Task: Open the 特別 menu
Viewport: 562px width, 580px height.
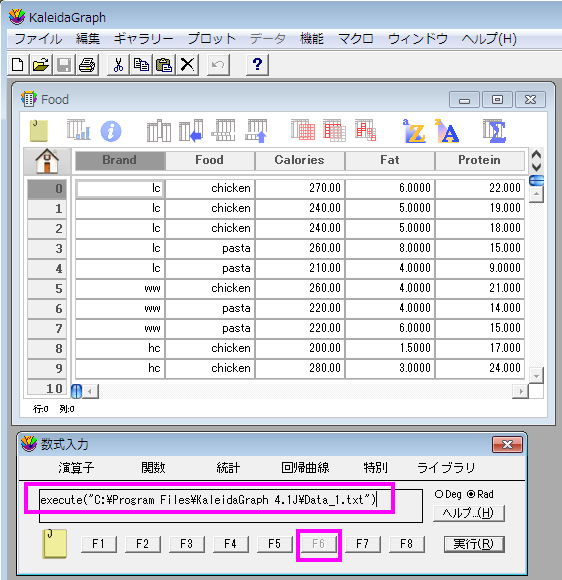Action: pyautogui.click(x=376, y=468)
